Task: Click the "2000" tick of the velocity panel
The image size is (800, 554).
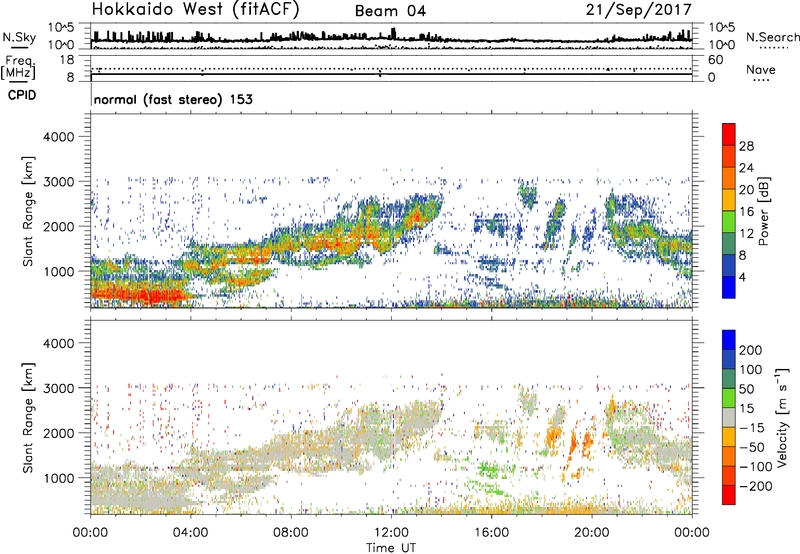Action: click(58, 433)
